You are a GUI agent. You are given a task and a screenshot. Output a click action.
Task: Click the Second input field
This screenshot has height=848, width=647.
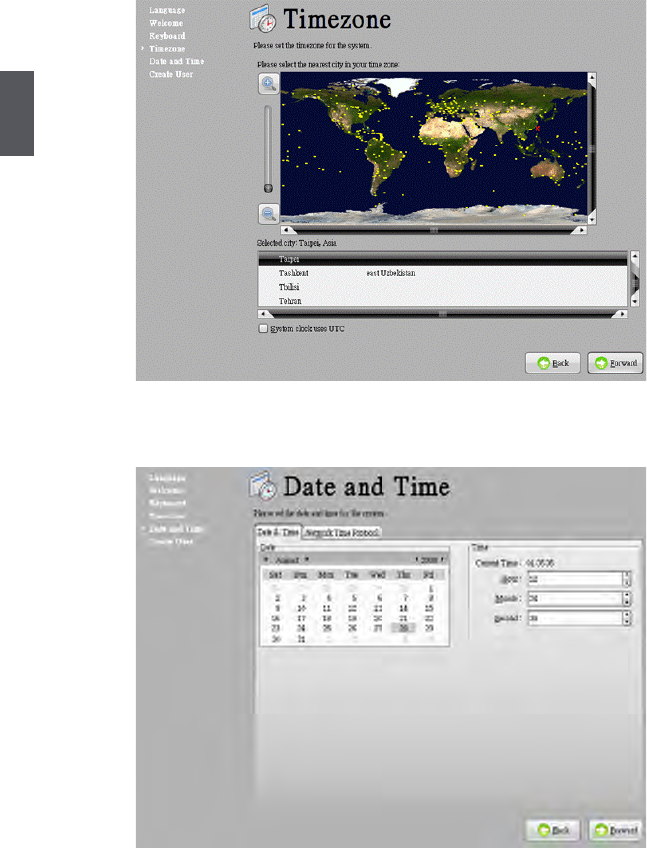pyautogui.click(x=575, y=618)
